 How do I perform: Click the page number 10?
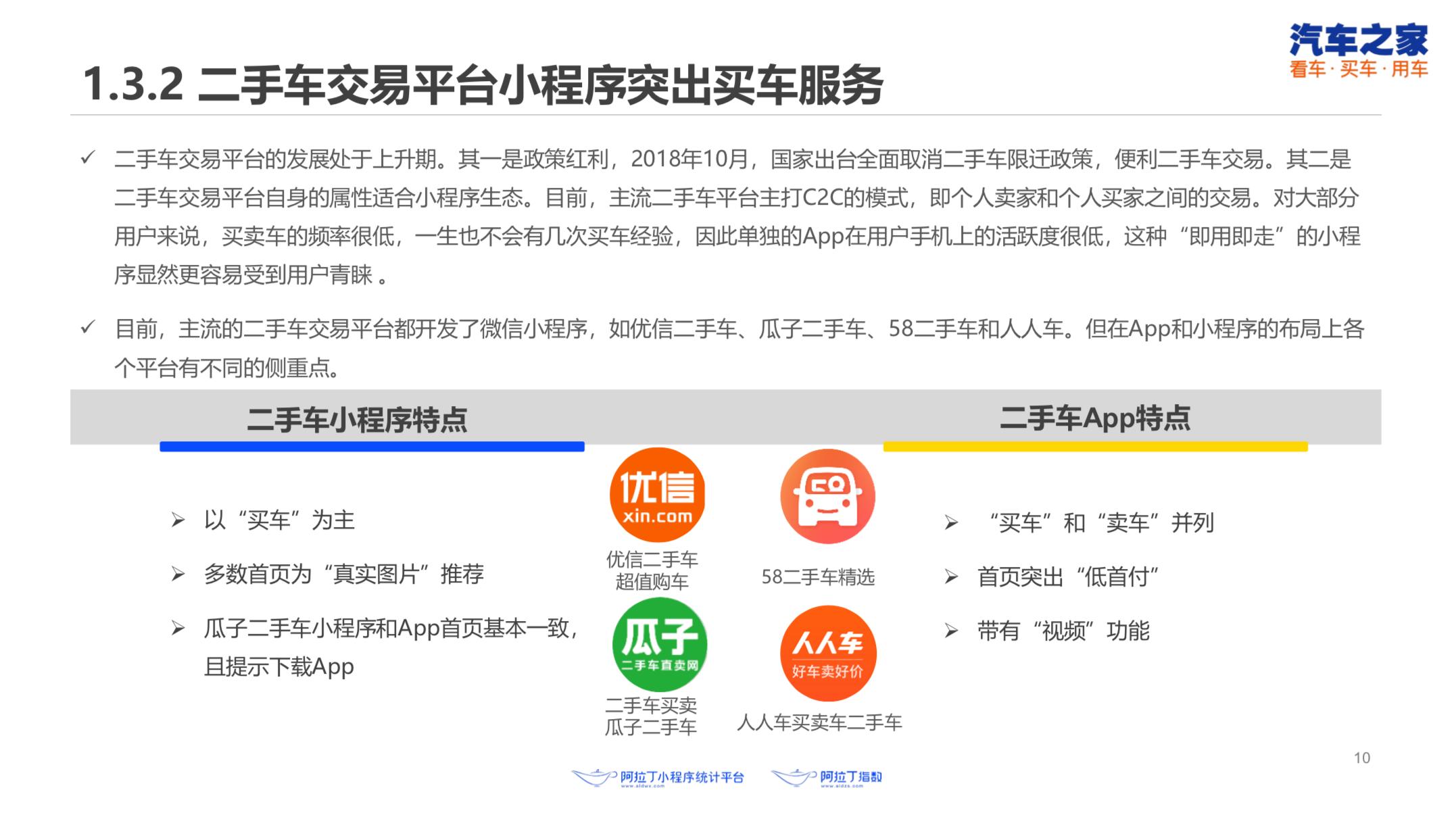(x=1361, y=758)
